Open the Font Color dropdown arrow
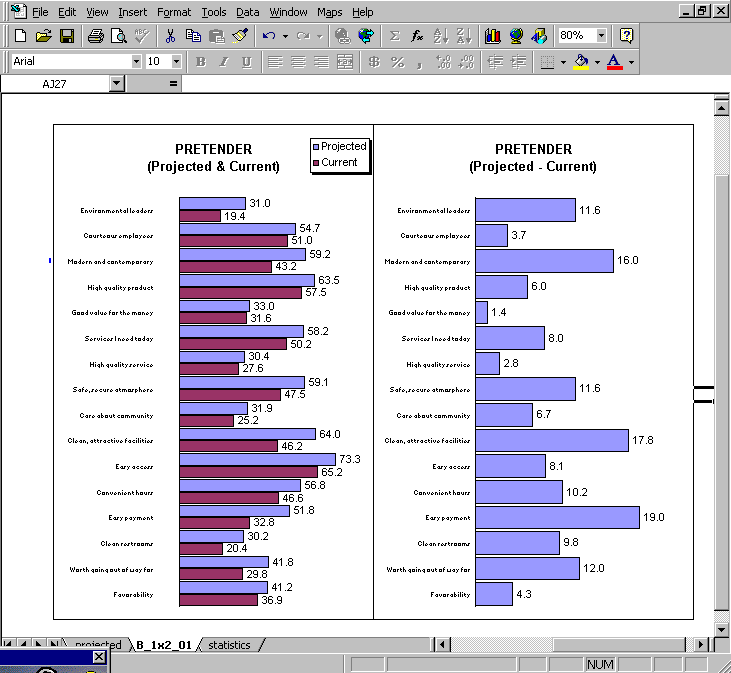The image size is (731, 673). (x=631, y=62)
